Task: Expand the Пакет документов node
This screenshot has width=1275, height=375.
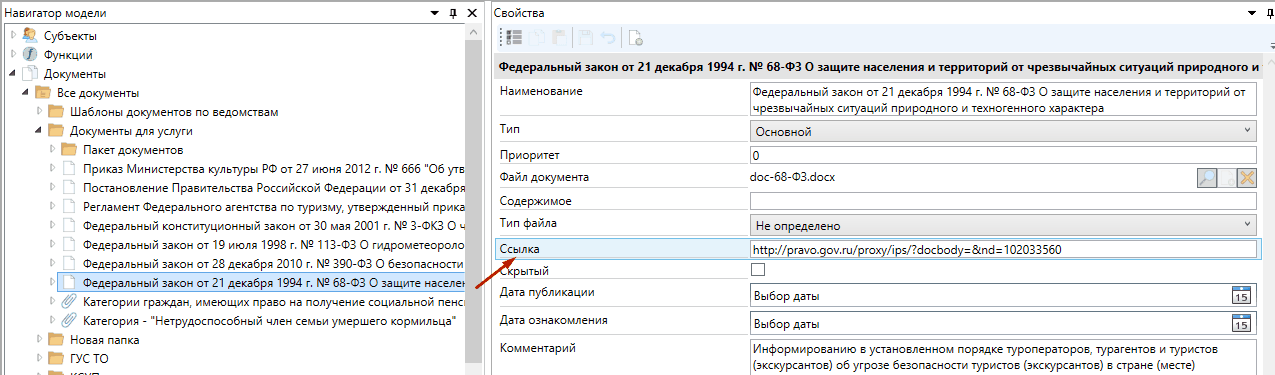Action: tap(52, 150)
